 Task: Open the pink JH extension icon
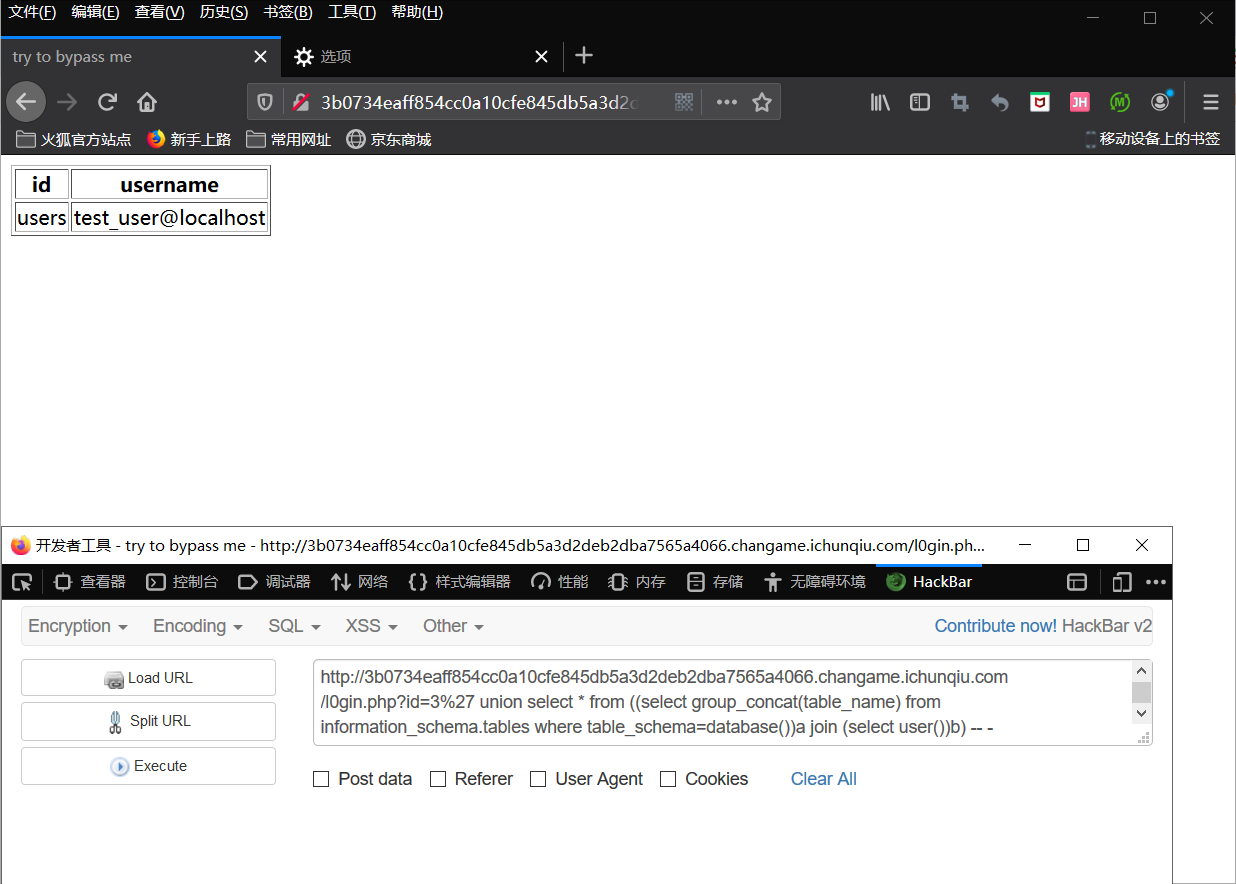(x=1080, y=102)
